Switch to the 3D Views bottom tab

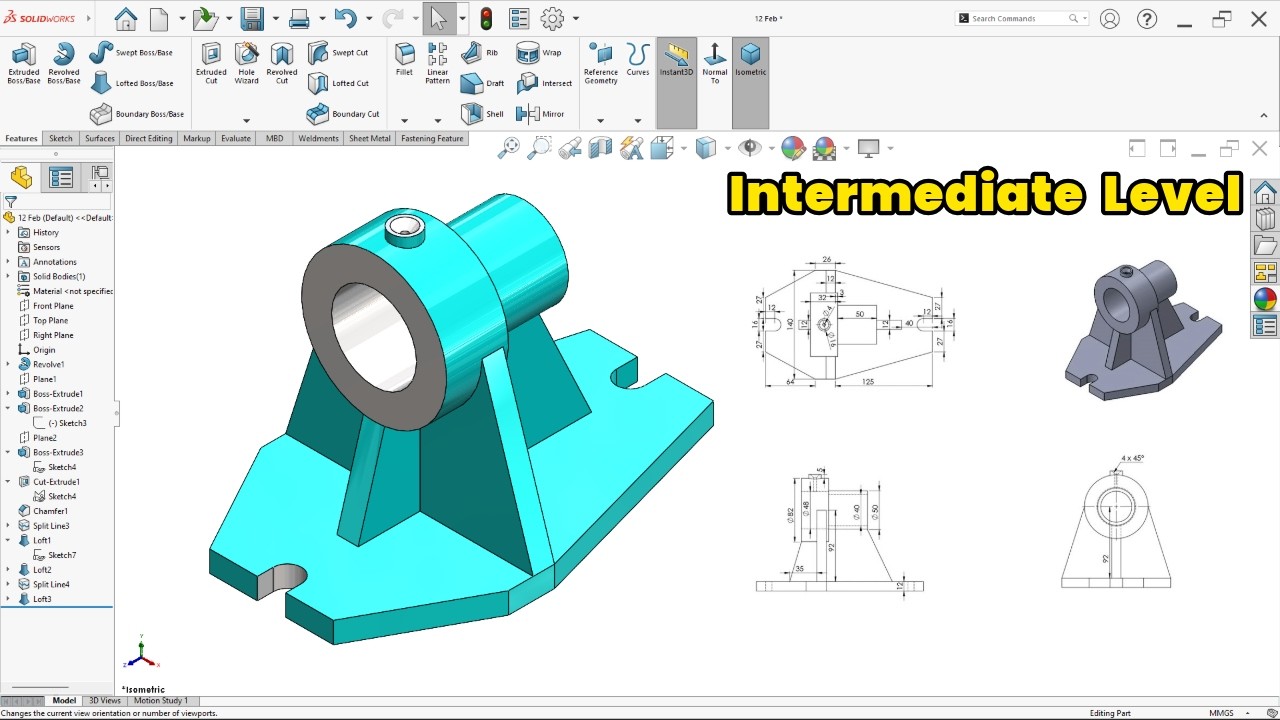(x=104, y=701)
